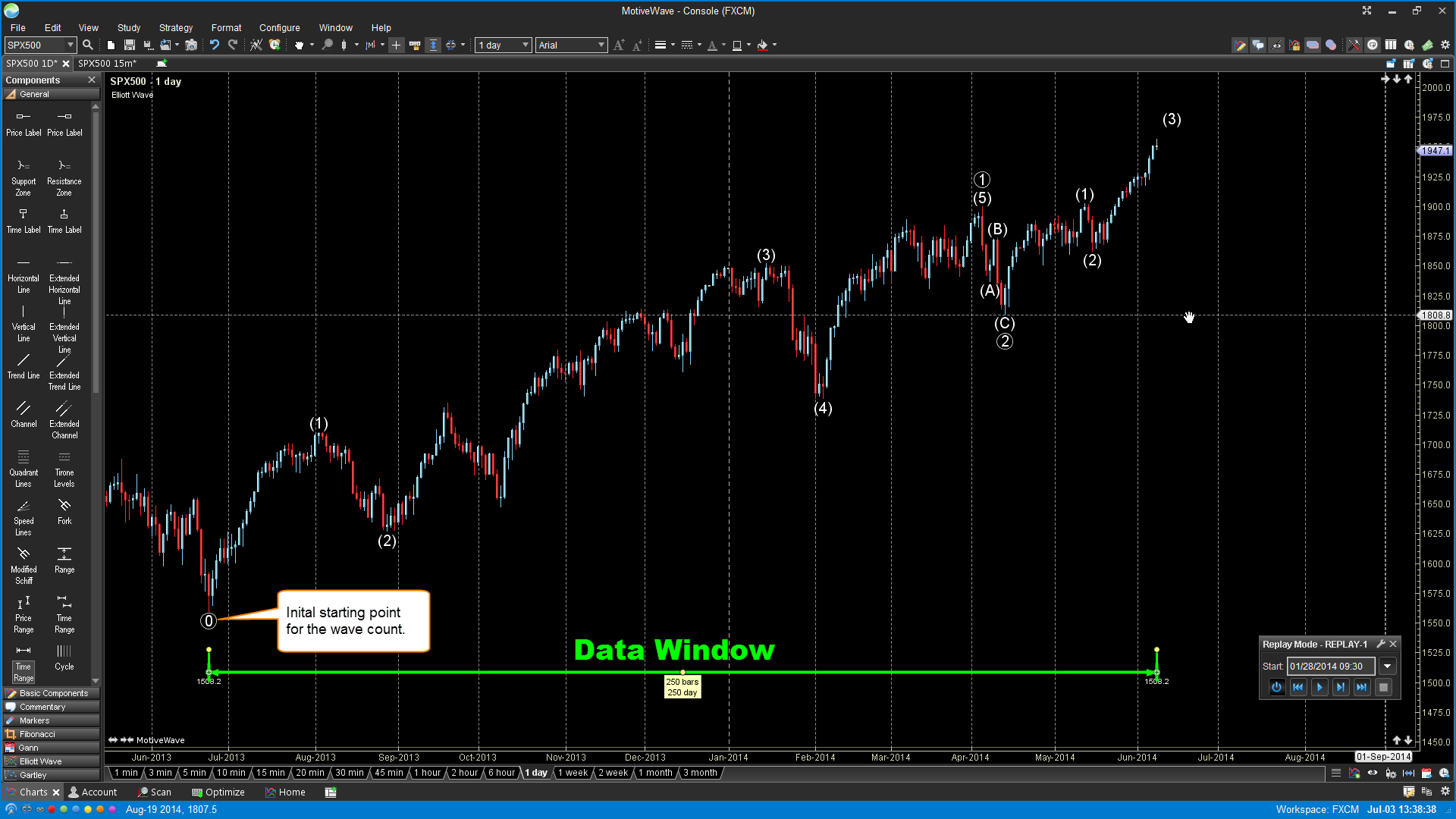Select the Tirone Levels tool
Viewport: 1456px width, 819px height.
pyautogui.click(x=64, y=468)
